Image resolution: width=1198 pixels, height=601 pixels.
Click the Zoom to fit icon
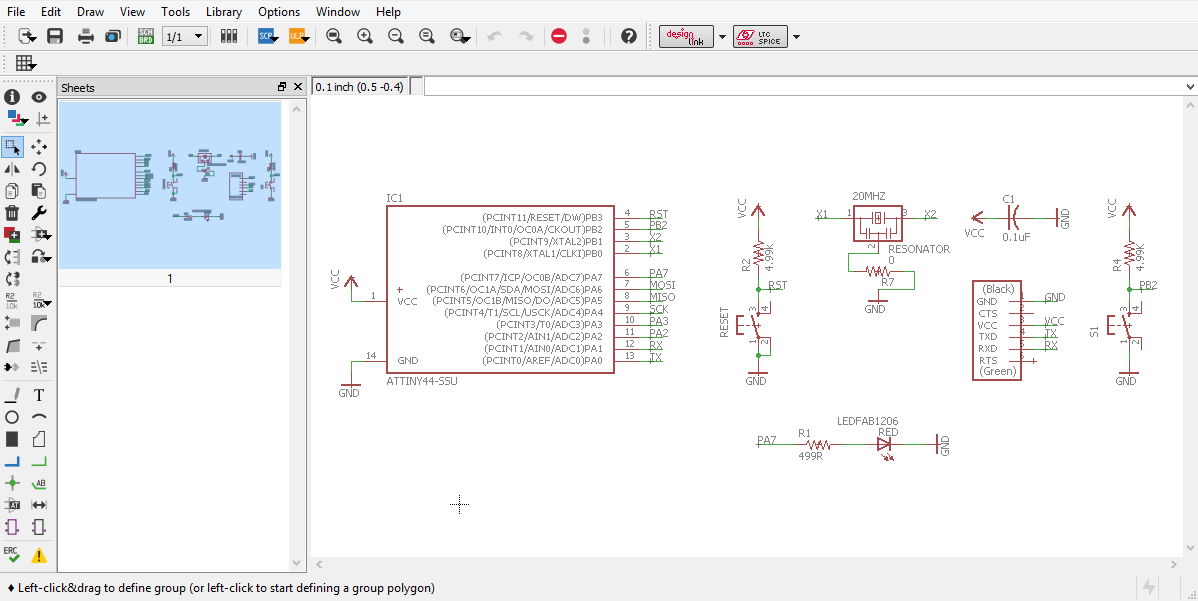(334, 36)
